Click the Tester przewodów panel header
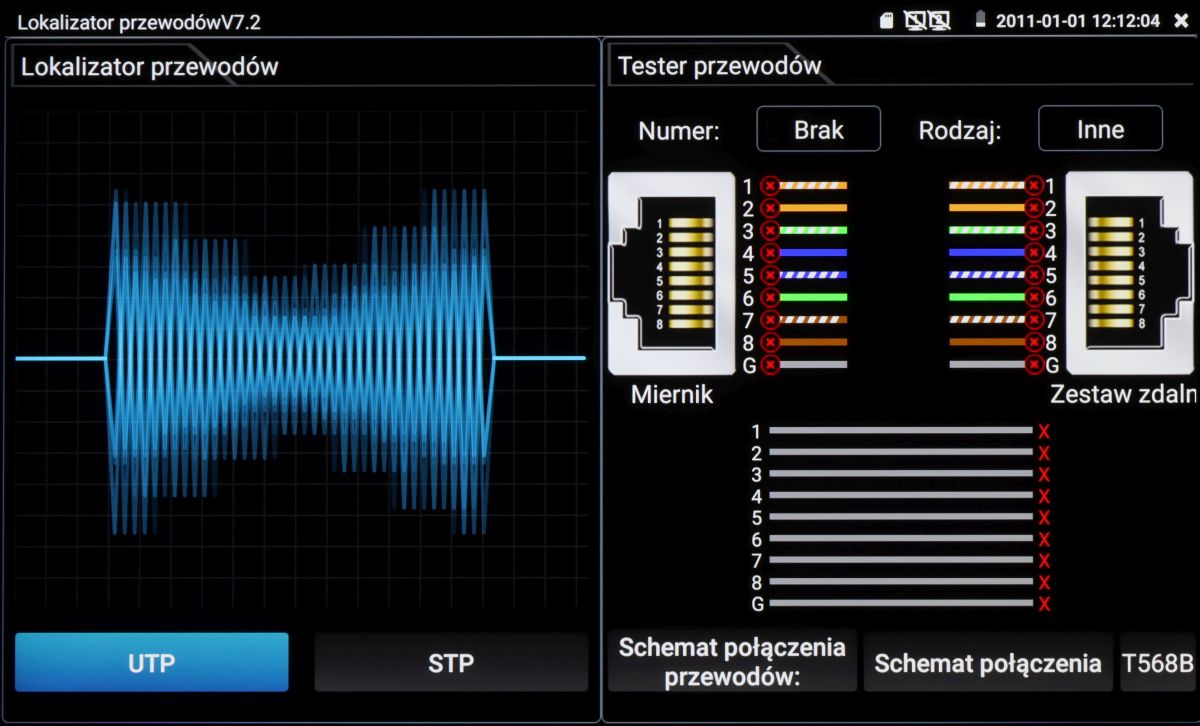1200x726 pixels. (x=720, y=67)
